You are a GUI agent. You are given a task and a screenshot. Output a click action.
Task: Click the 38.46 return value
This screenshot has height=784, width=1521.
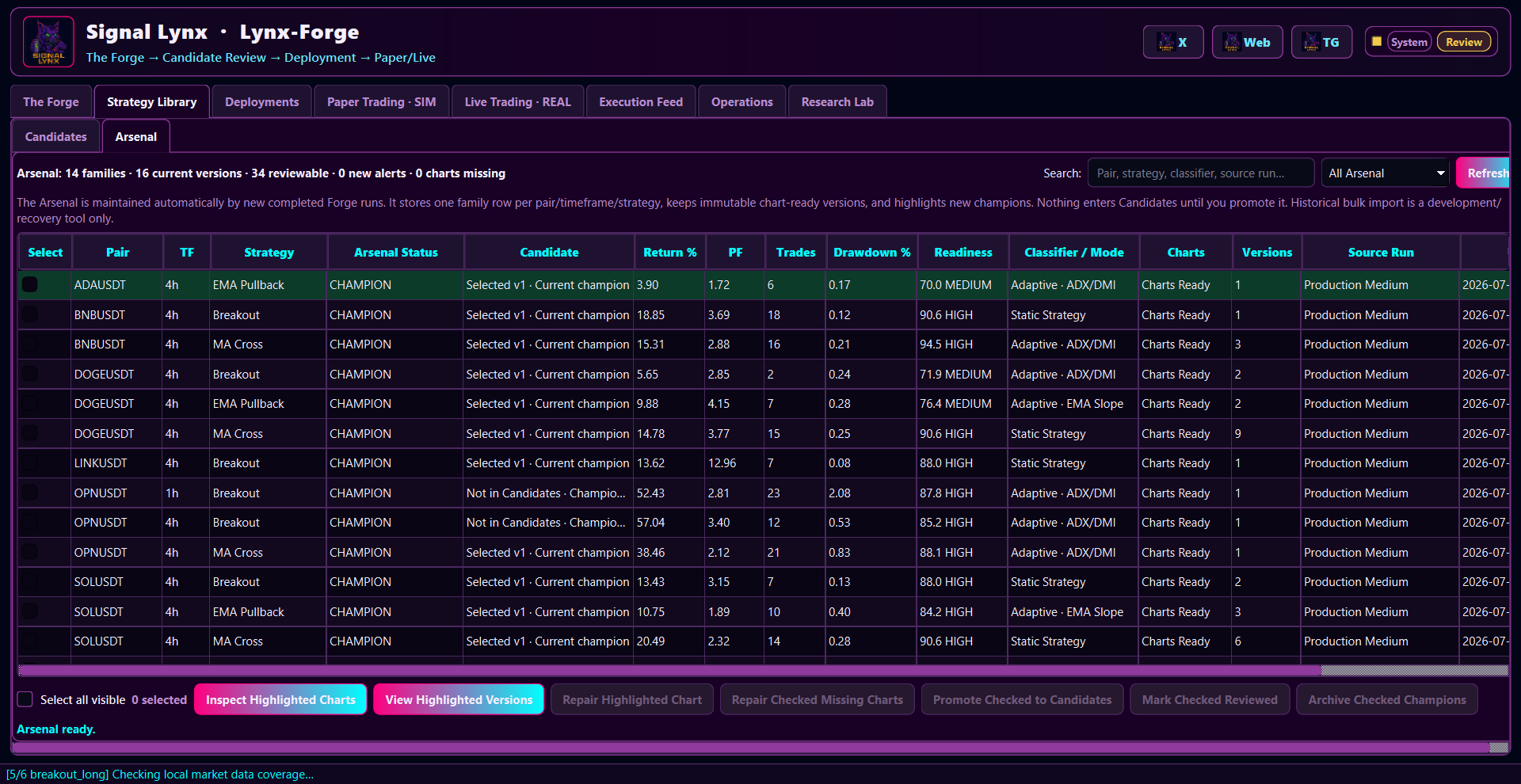(x=650, y=552)
